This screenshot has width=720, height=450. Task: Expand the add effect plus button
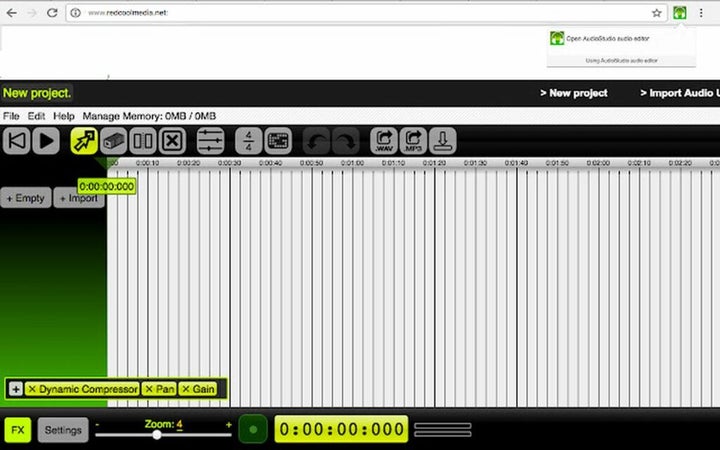[x=16, y=389]
